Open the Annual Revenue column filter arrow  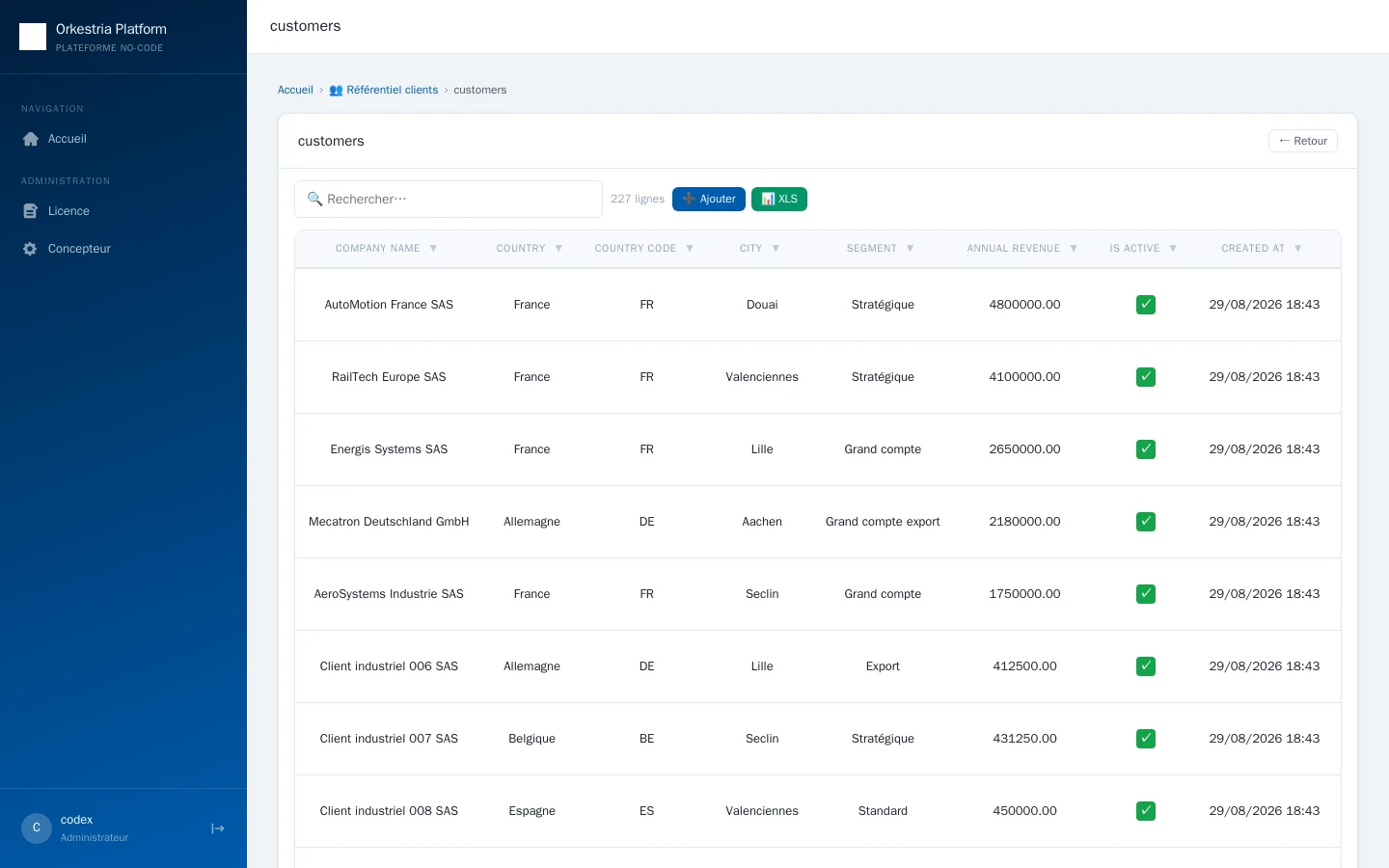click(1074, 249)
